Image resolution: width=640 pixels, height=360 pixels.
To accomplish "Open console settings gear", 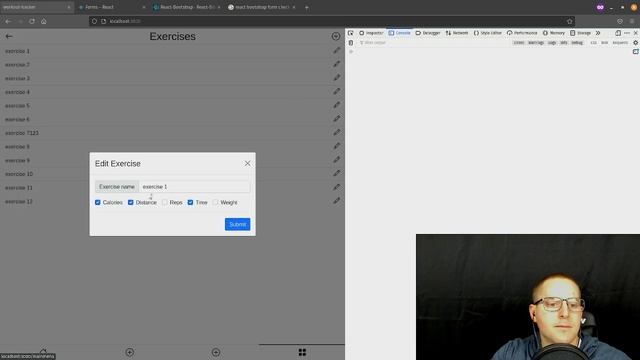I will [636, 43].
